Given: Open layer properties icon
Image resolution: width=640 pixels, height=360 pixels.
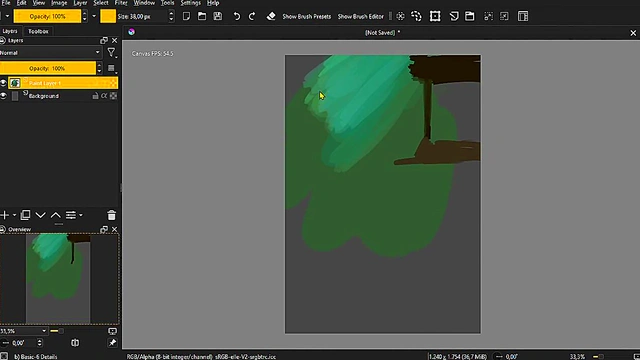Looking at the screenshot, I should pos(71,215).
